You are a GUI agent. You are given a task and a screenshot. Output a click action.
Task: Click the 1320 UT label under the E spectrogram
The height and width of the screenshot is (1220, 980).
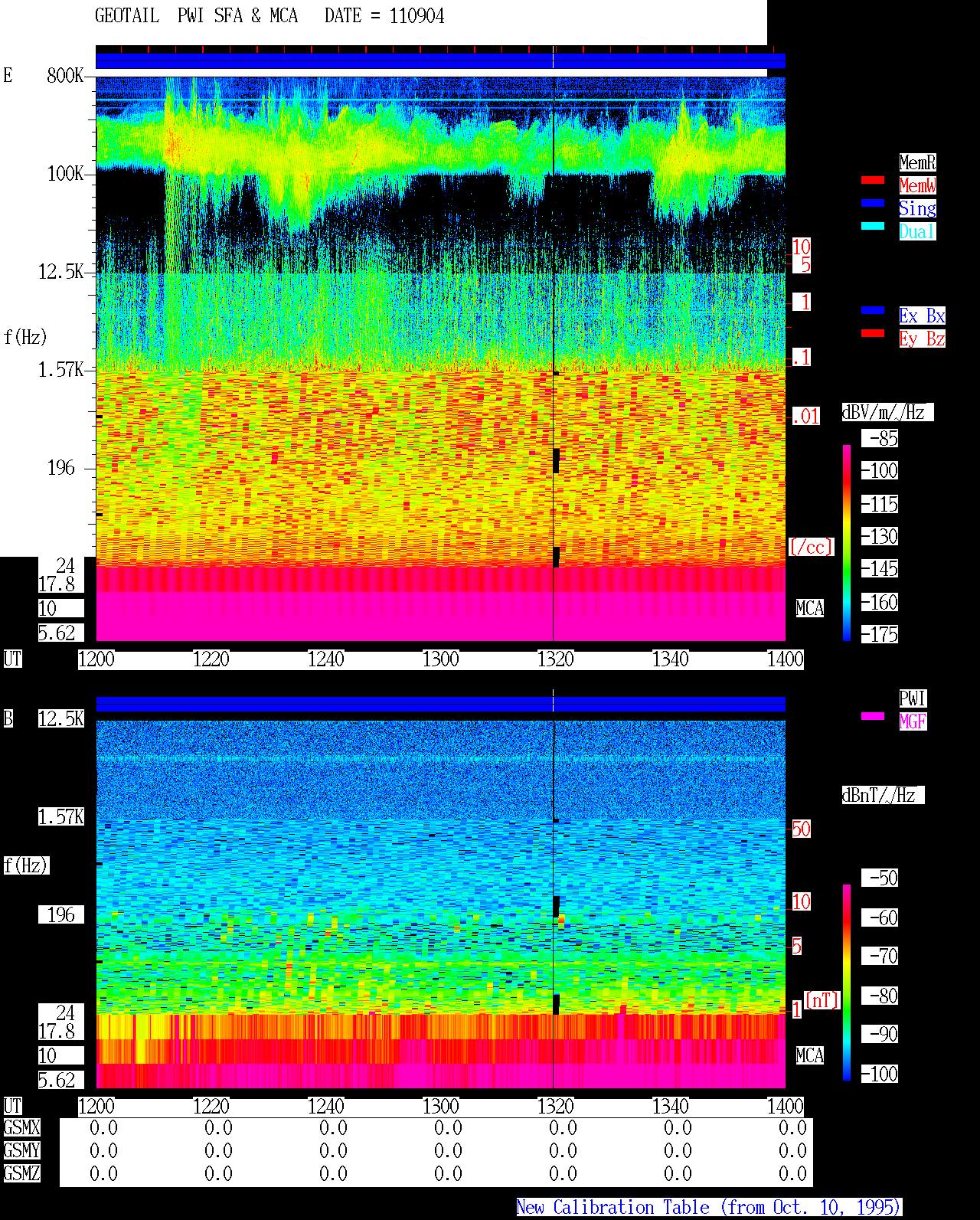point(555,659)
